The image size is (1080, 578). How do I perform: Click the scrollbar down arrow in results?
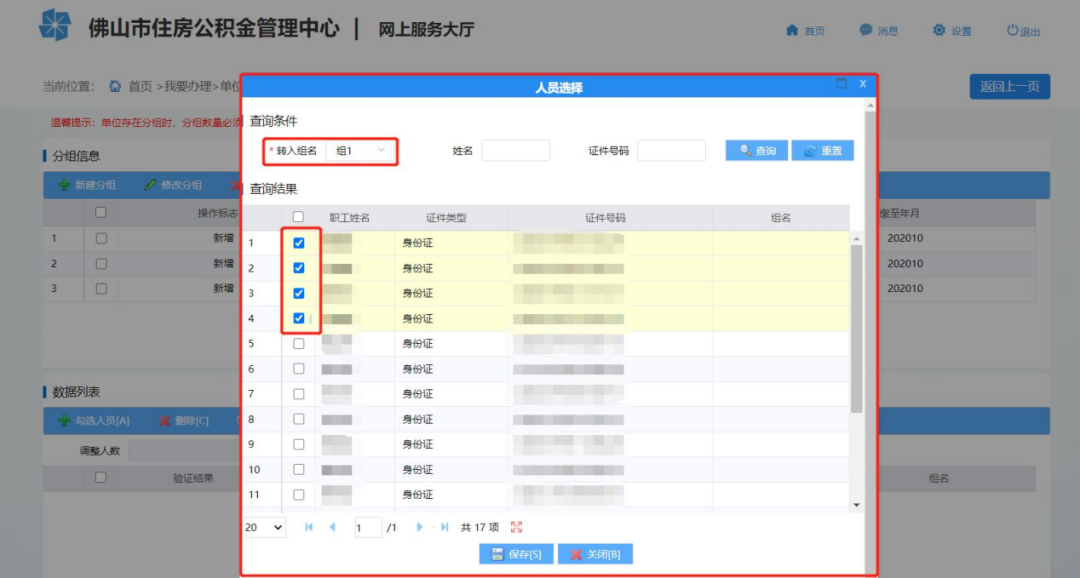tap(856, 505)
